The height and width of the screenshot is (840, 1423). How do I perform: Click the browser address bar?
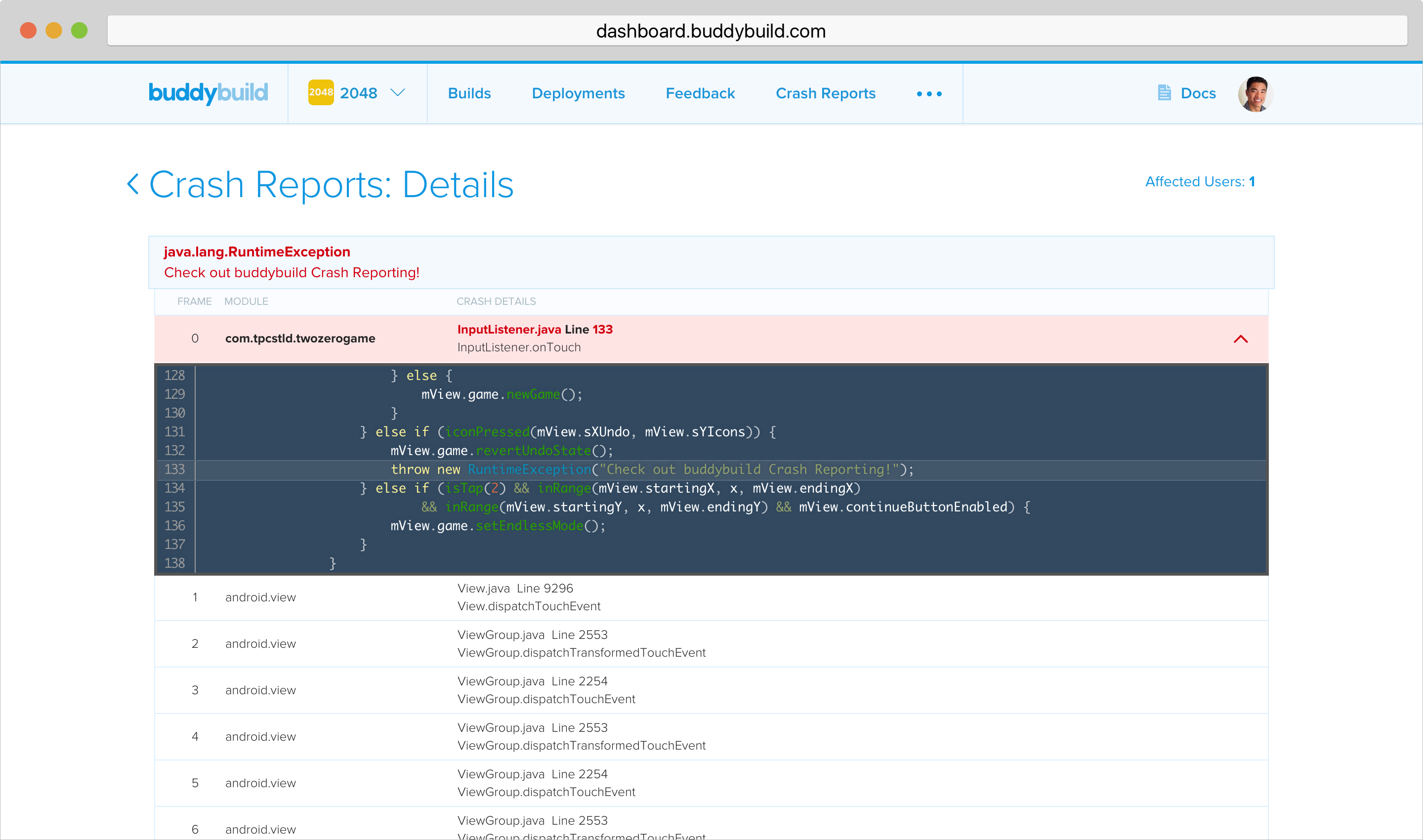pyautogui.click(x=711, y=31)
